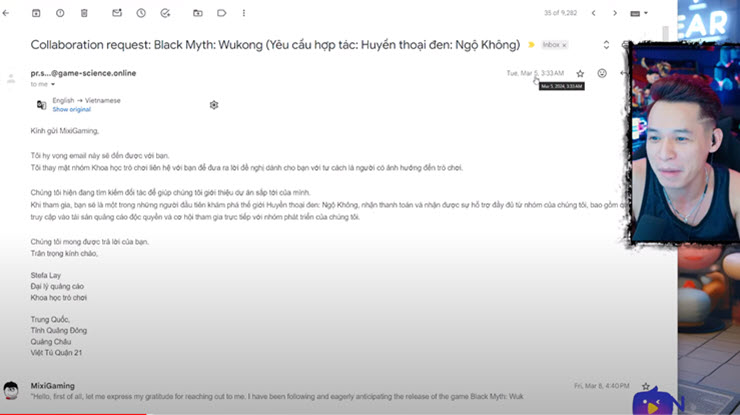This screenshot has height=415, width=740.
Task: Toggle the star on MixiGaming's reply
Action: (646, 385)
